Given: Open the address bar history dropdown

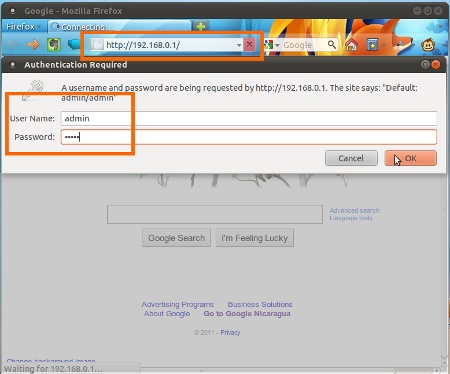Looking at the screenshot, I should coord(239,45).
